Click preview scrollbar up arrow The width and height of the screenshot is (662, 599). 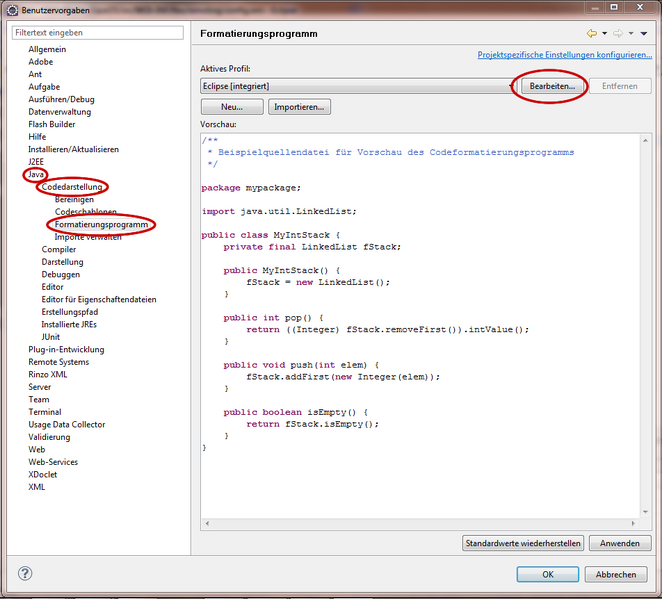[x=646, y=141]
